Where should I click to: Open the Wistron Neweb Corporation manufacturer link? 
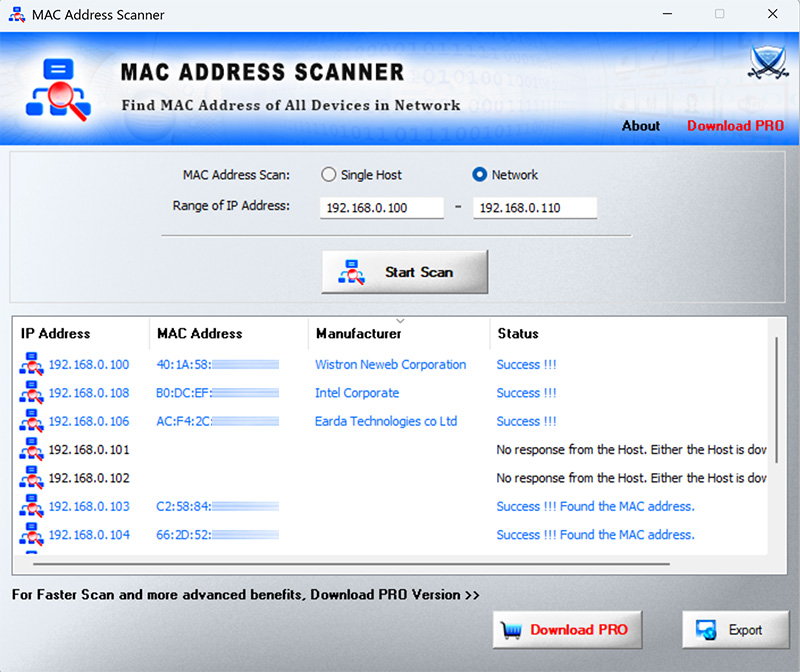(x=390, y=365)
